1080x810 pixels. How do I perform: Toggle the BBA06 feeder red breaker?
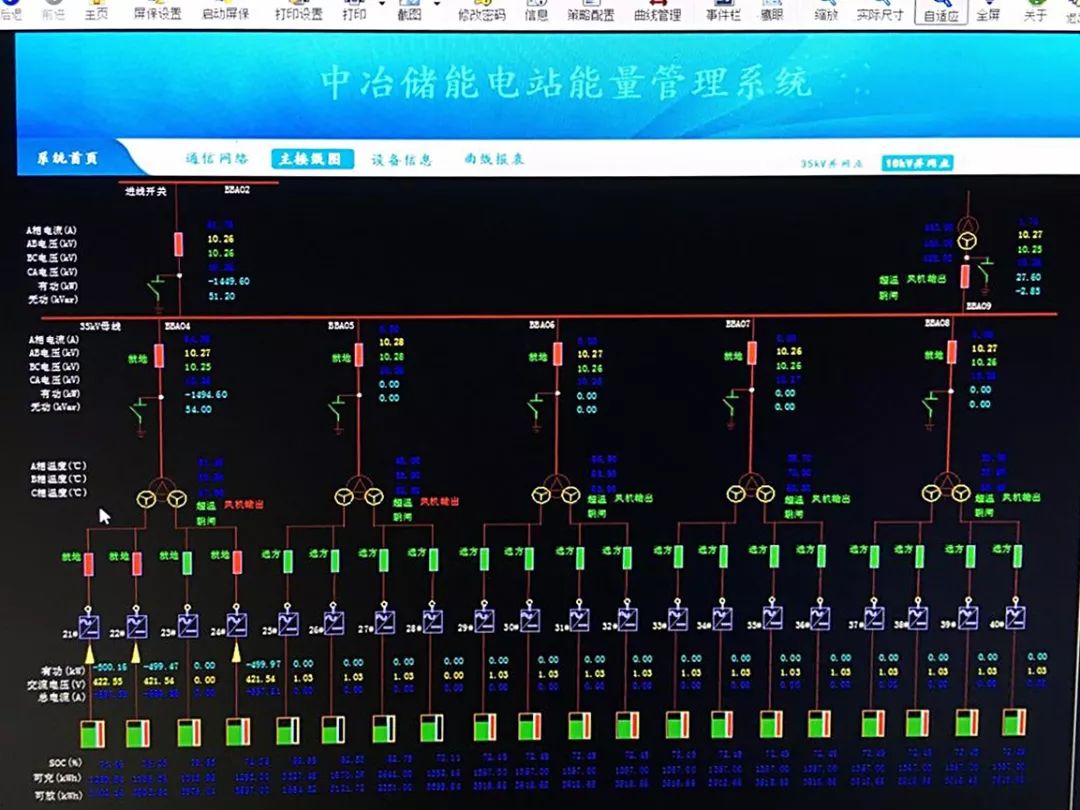(557, 354)
